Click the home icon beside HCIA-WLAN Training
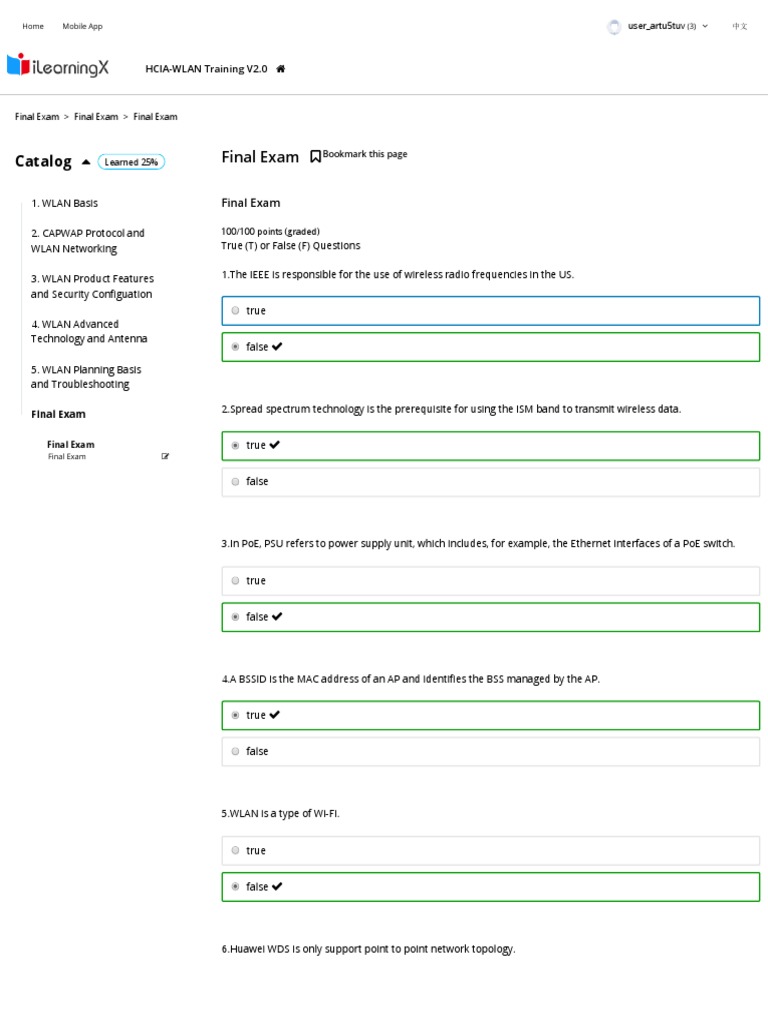Screen dimensions: 768x1024 (281, 69)
